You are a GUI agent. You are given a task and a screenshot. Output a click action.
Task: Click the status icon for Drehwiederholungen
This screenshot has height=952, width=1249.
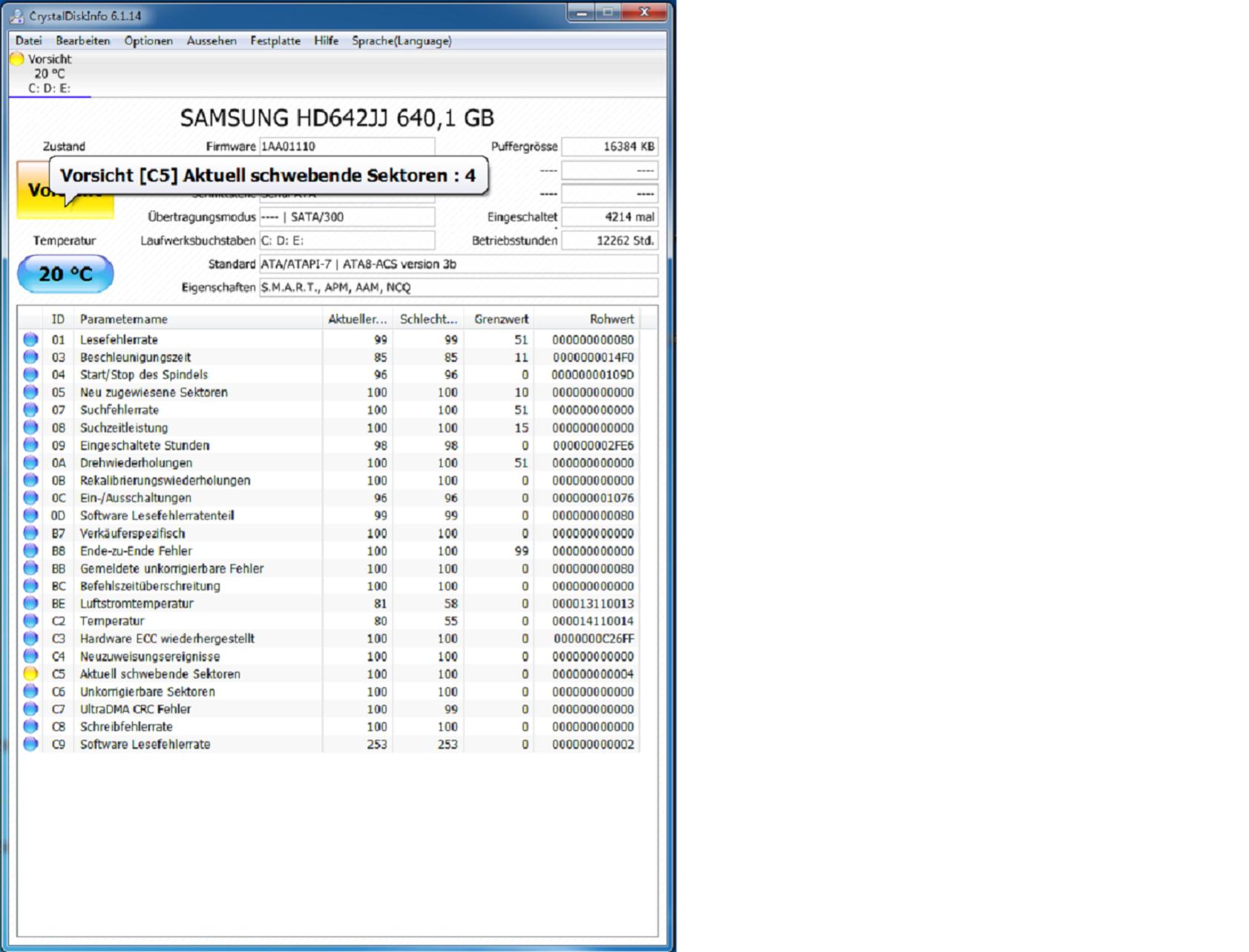pyautogui.click(x=30, y=462)
